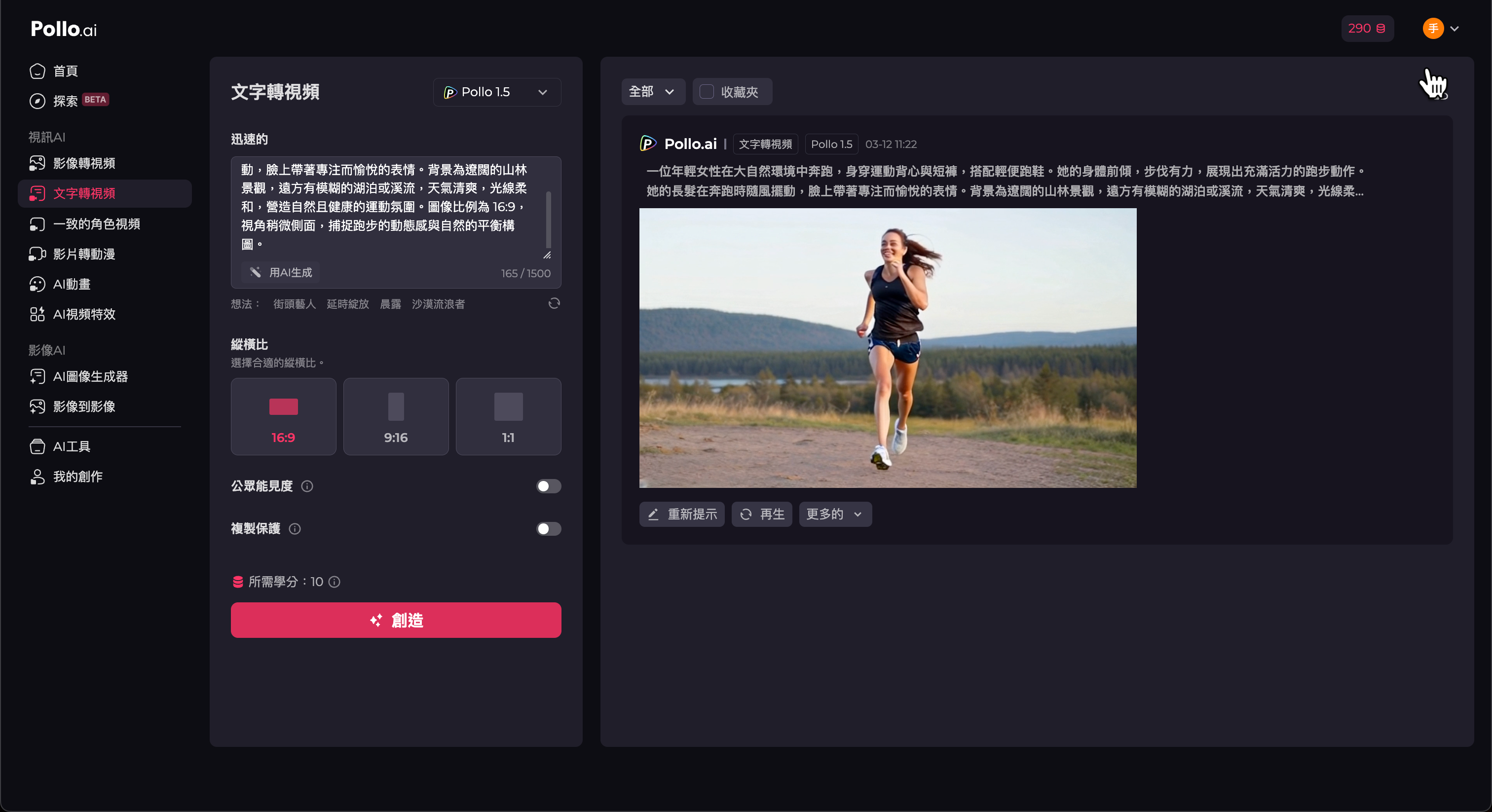
Task: Click the 重新提示 button
Action: pyautogui.click(x=682, y=514)
